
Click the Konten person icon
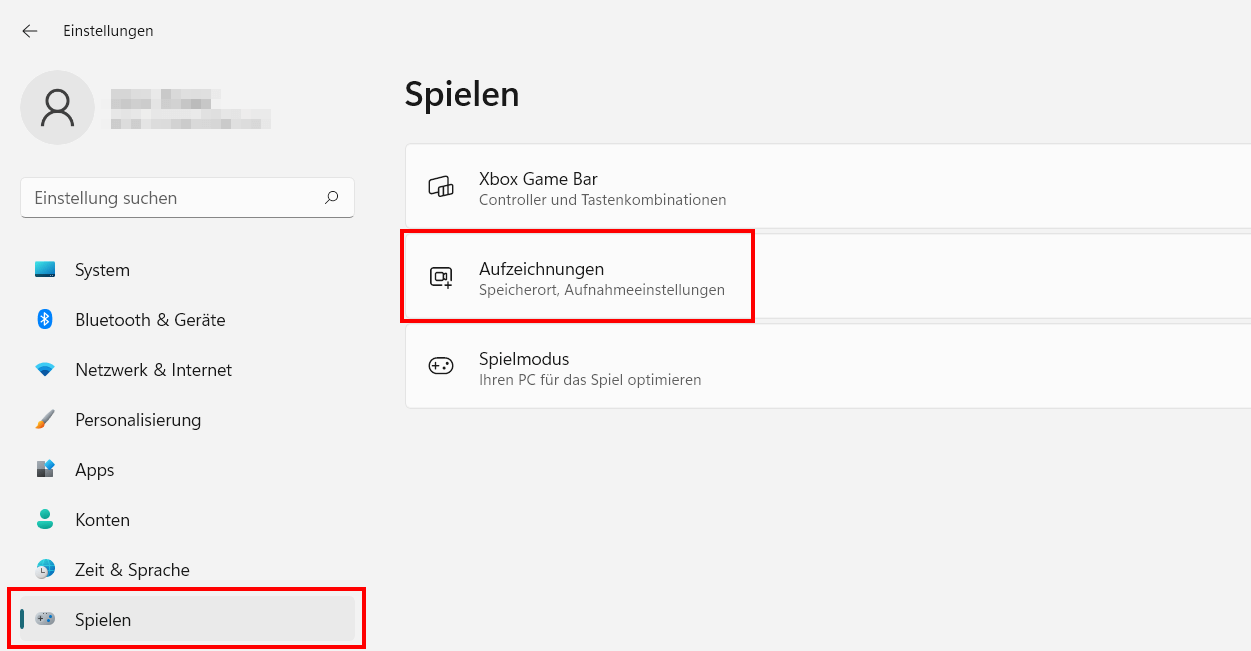[x=45, y=520]
